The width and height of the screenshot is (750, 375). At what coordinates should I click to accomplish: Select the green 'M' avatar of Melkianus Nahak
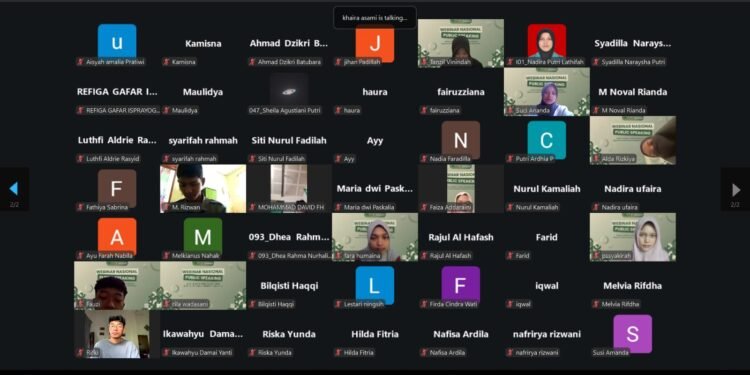point(203,237)
